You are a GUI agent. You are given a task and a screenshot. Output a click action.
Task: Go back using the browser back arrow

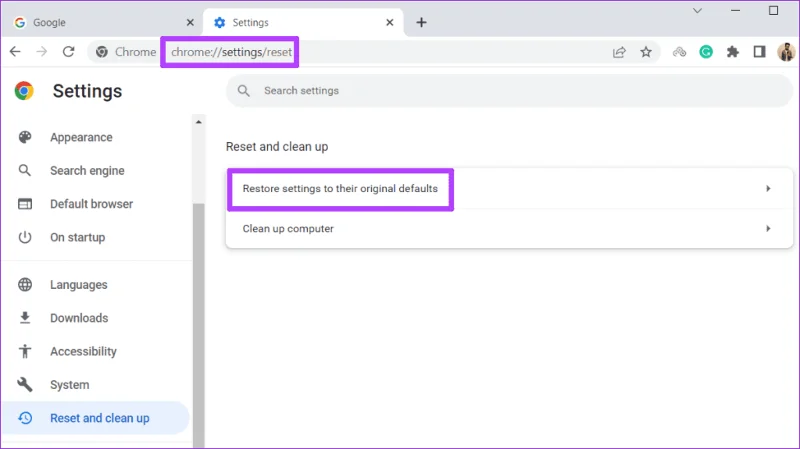click(x=15, y=52)
